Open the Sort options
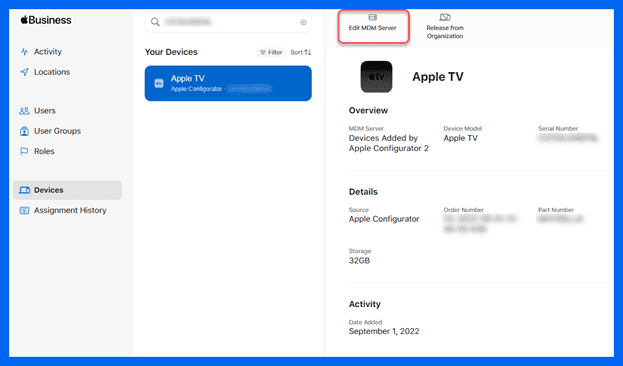This screenshot has height=366, width=623. [x=301, y=52]
